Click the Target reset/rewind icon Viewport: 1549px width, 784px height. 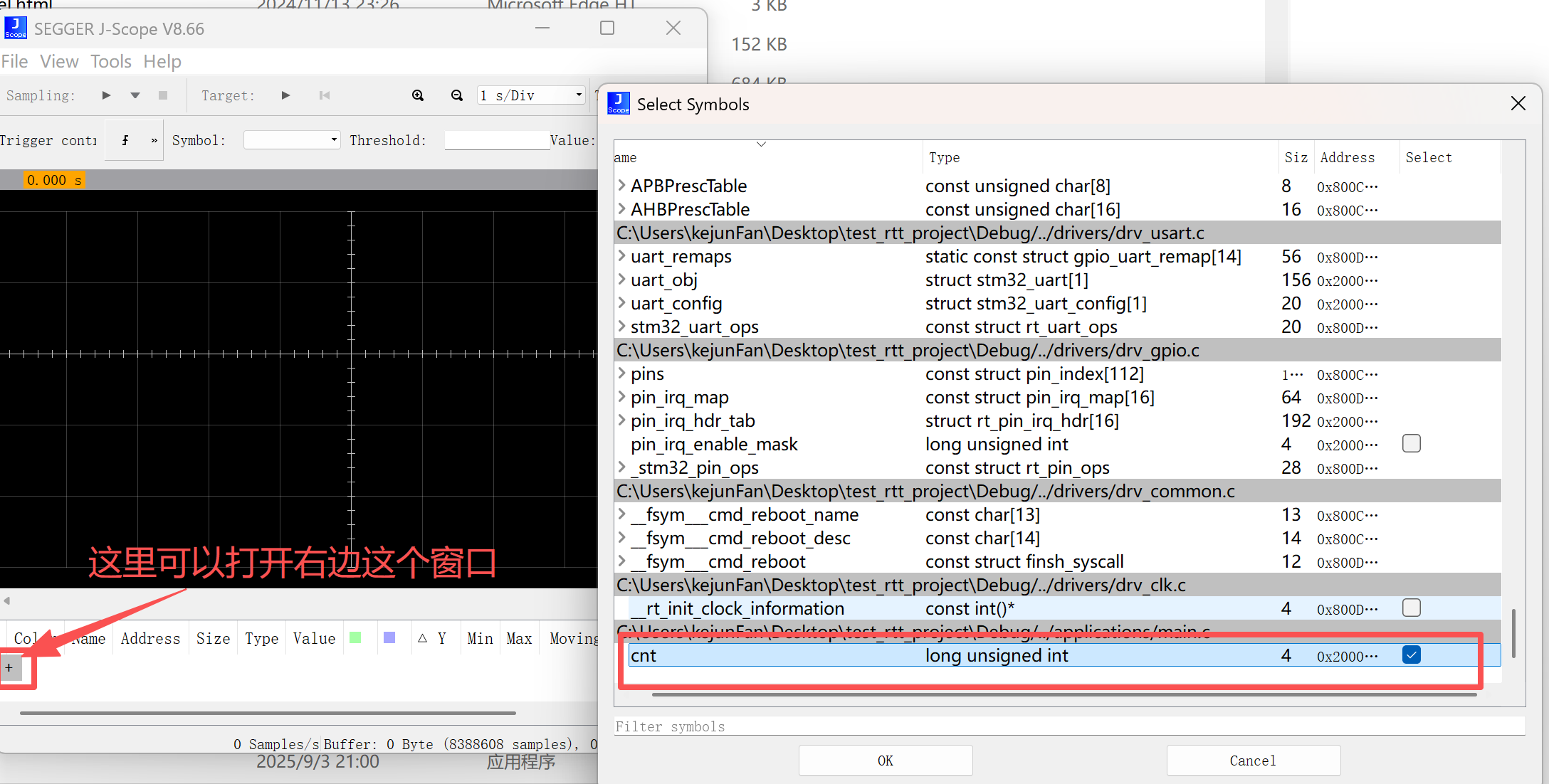tap(325, 95)
